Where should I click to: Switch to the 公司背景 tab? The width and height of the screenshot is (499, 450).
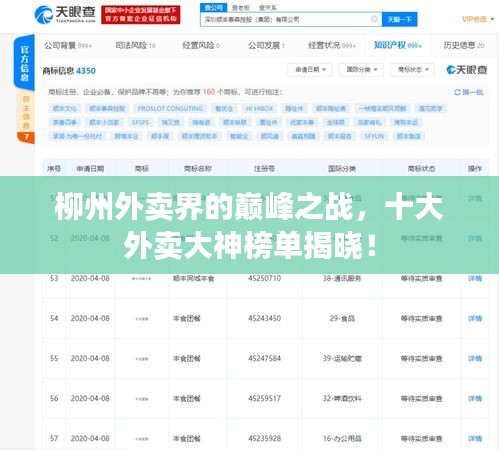(68, 45)
